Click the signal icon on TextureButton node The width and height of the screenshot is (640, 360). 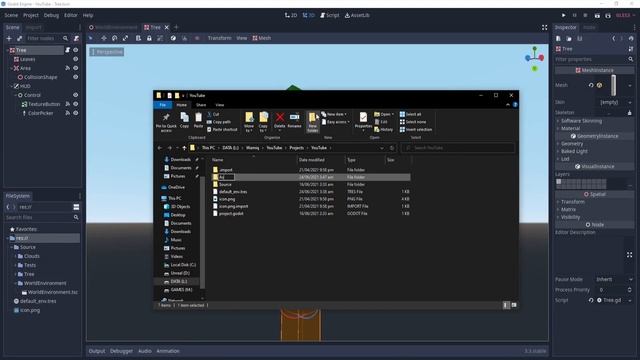click(x=67, y=104)
